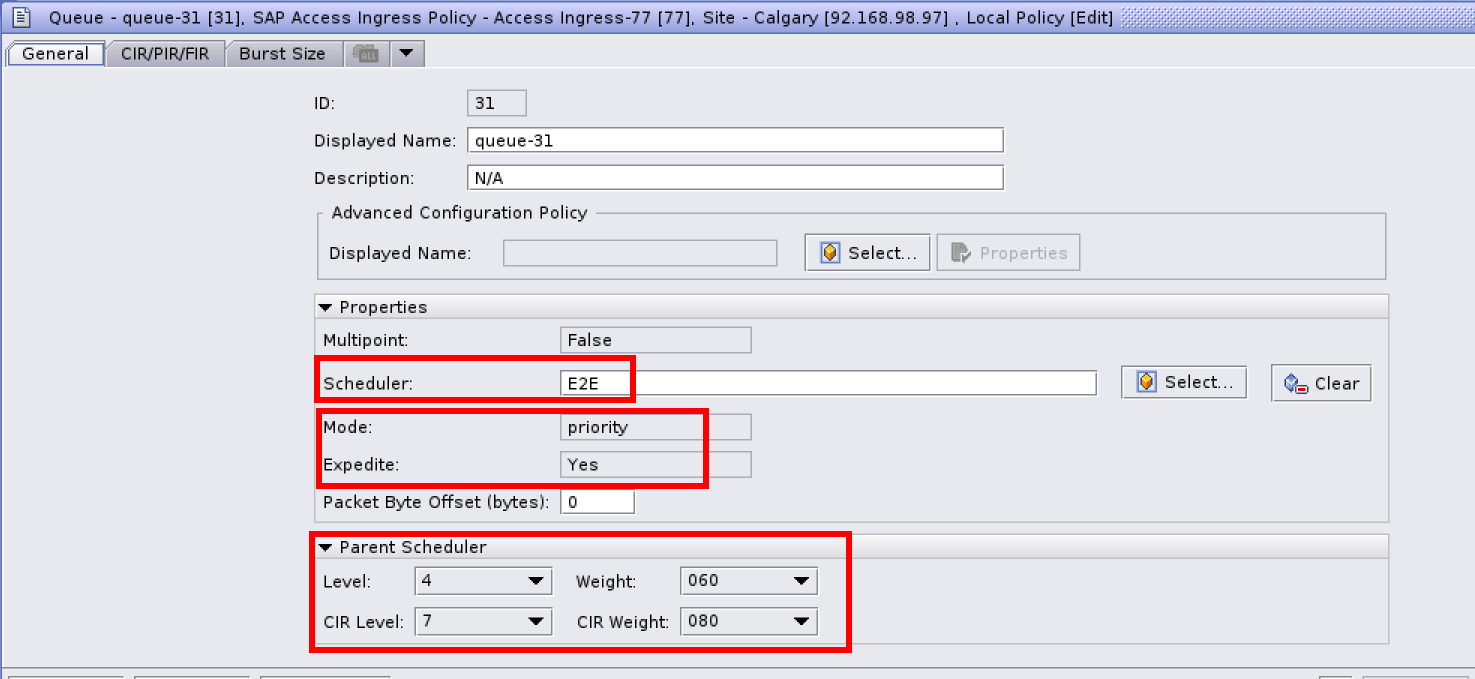Click the Displayed Name field containing queue-31
This screenshot has width=1475, height=679.
click(x=734, y=141)
